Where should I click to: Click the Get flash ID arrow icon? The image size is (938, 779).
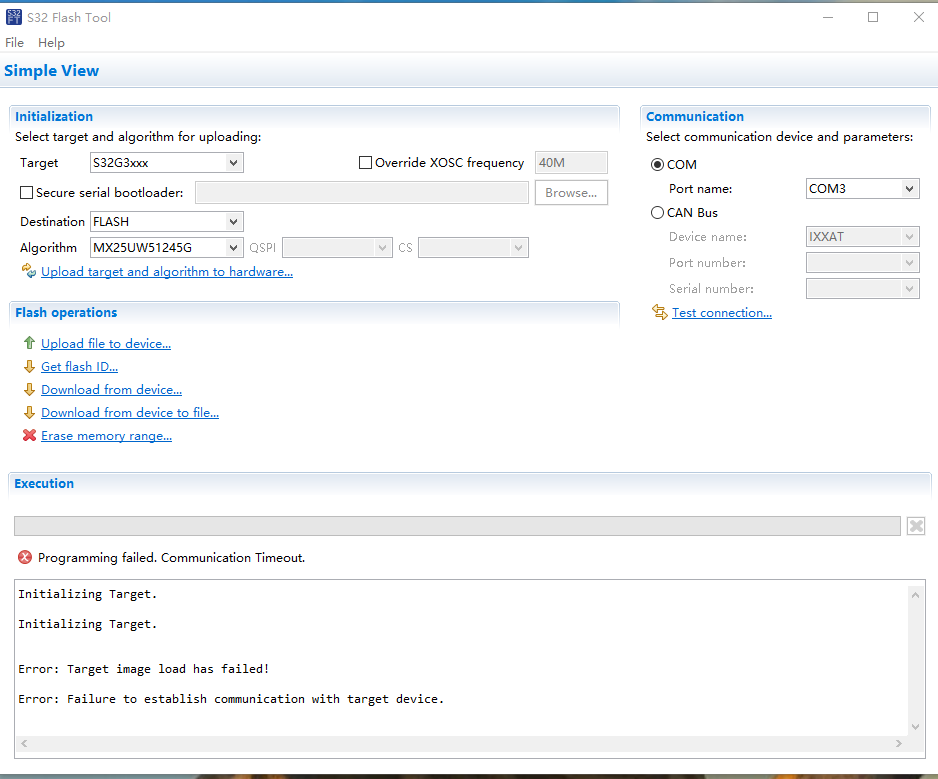(x=29, y=366)
